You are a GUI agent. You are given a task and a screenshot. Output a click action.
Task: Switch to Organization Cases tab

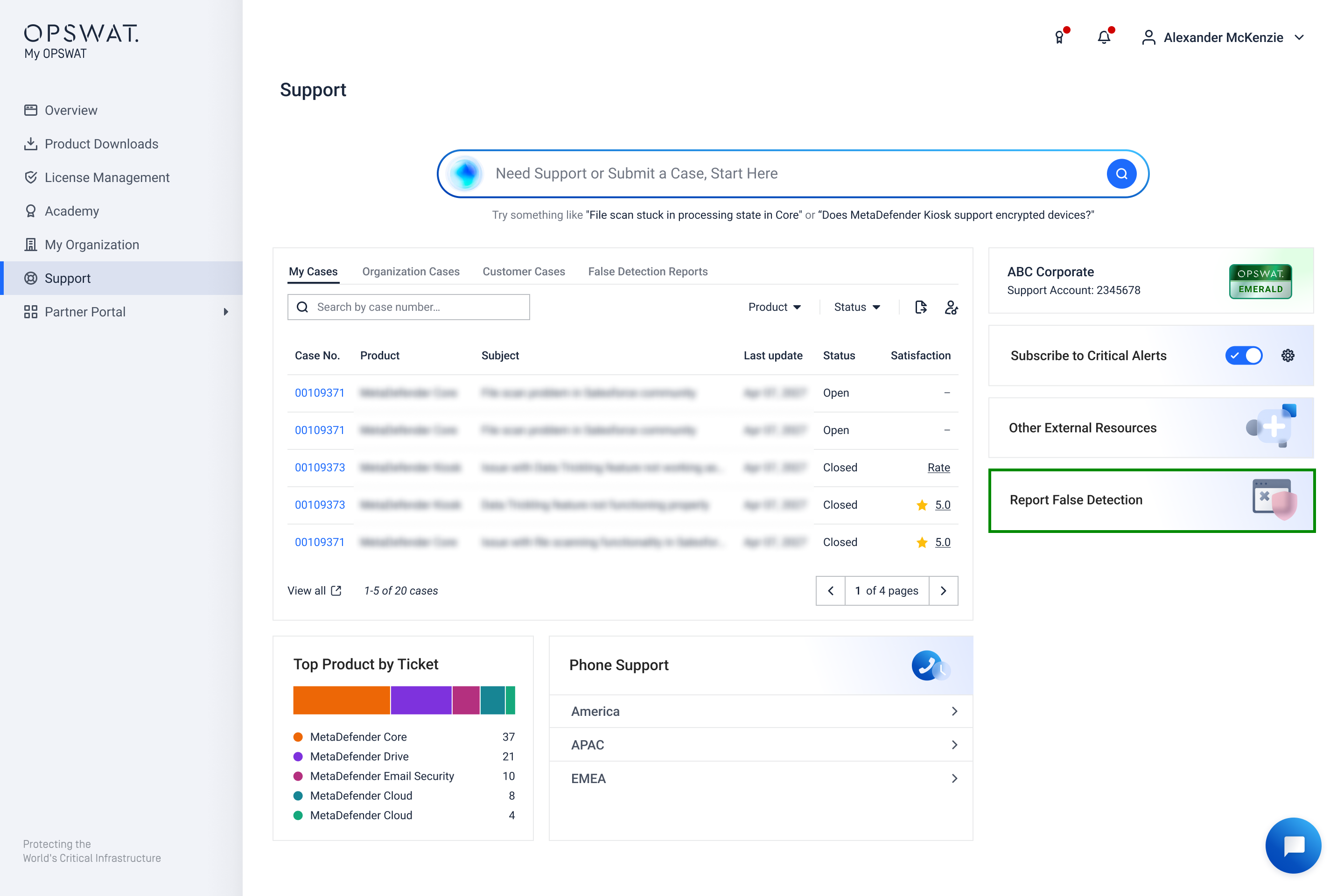coord(410,272)
